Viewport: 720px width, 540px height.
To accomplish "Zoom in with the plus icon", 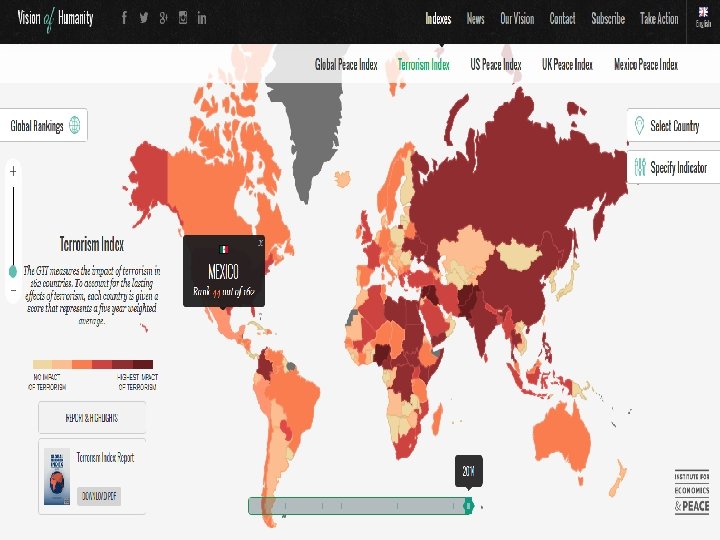I will pos(13,171).
